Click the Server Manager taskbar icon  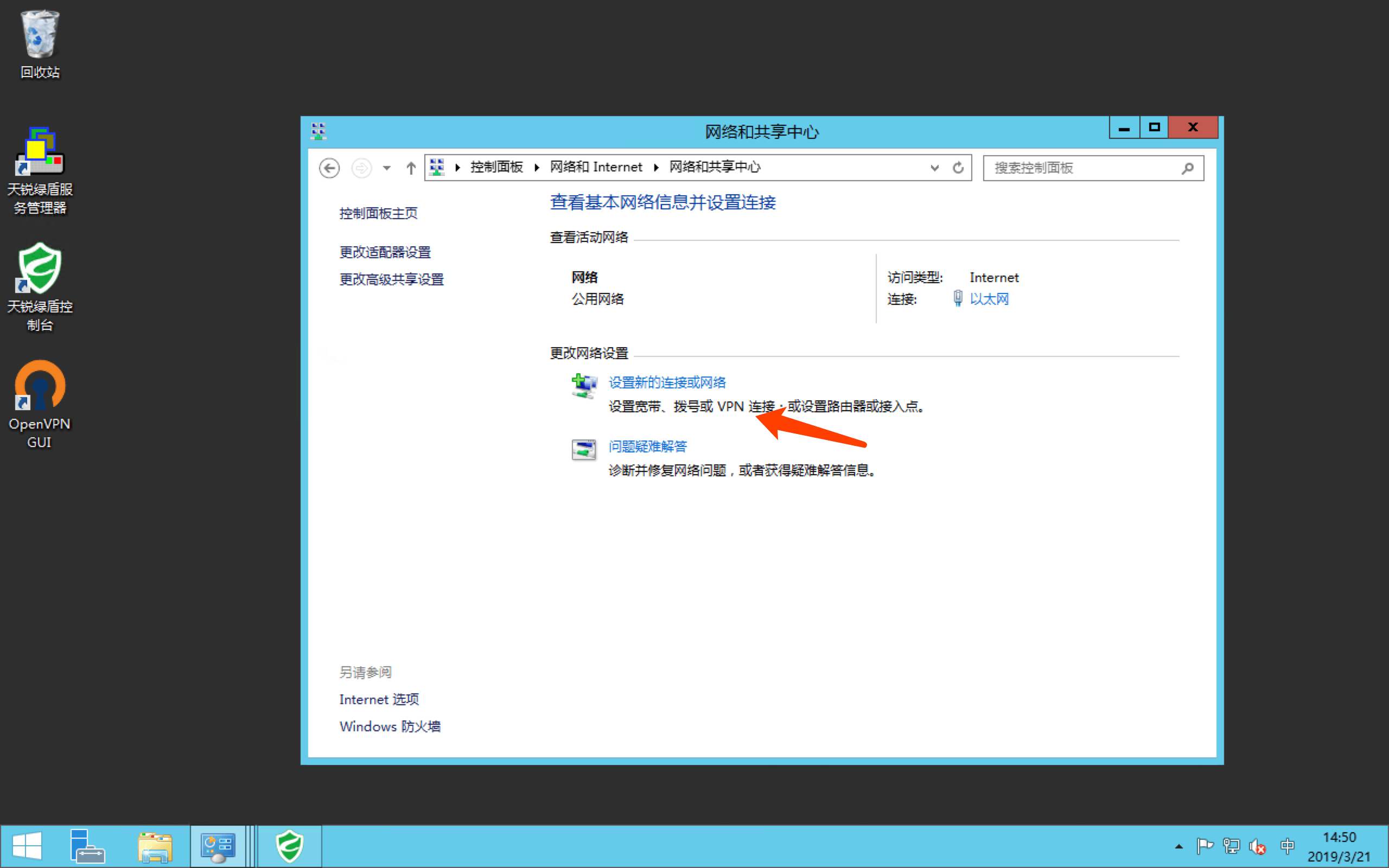coord(87,847)
